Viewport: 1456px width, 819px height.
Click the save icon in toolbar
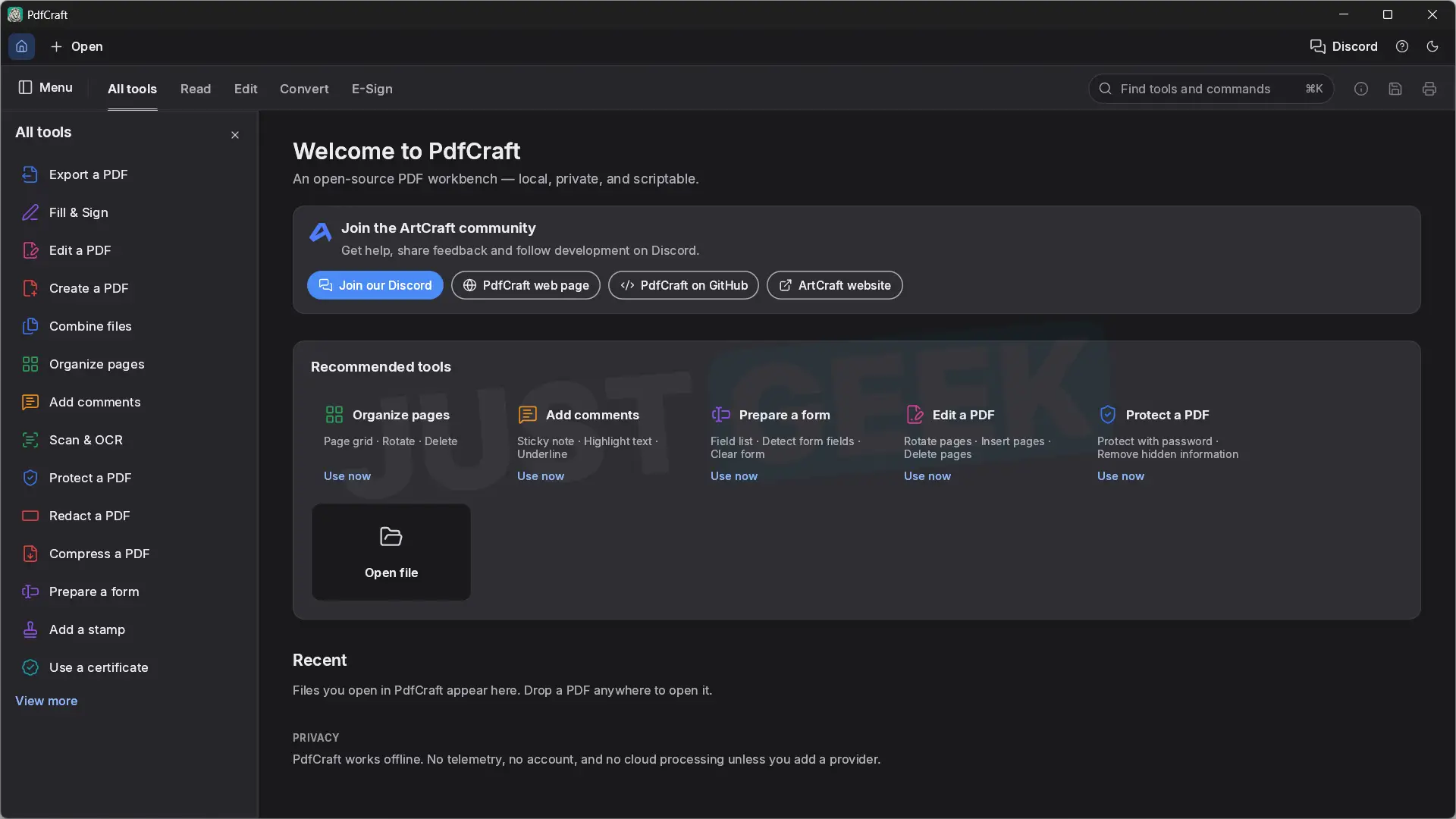[x=1395, y=89]
